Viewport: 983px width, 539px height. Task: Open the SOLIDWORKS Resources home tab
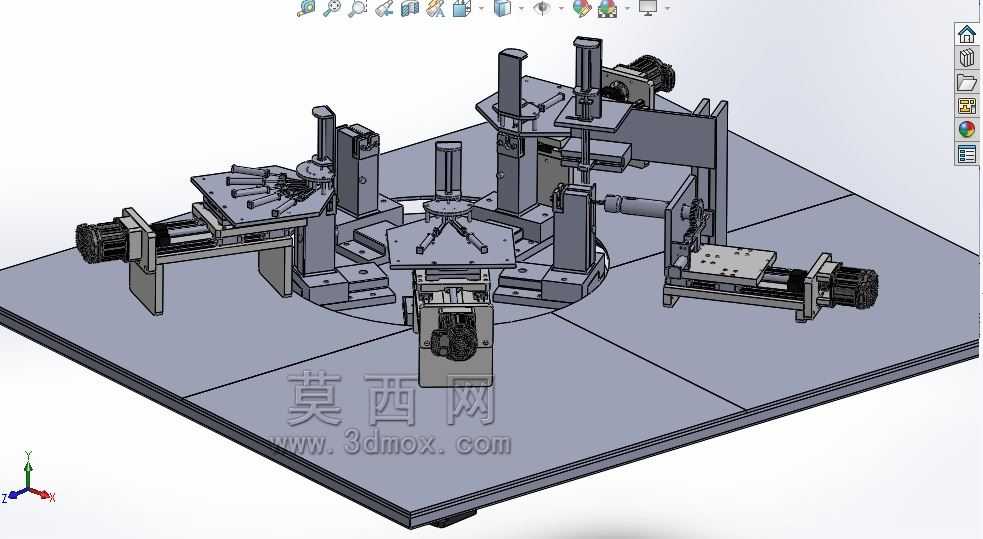(x=967, y=34)
